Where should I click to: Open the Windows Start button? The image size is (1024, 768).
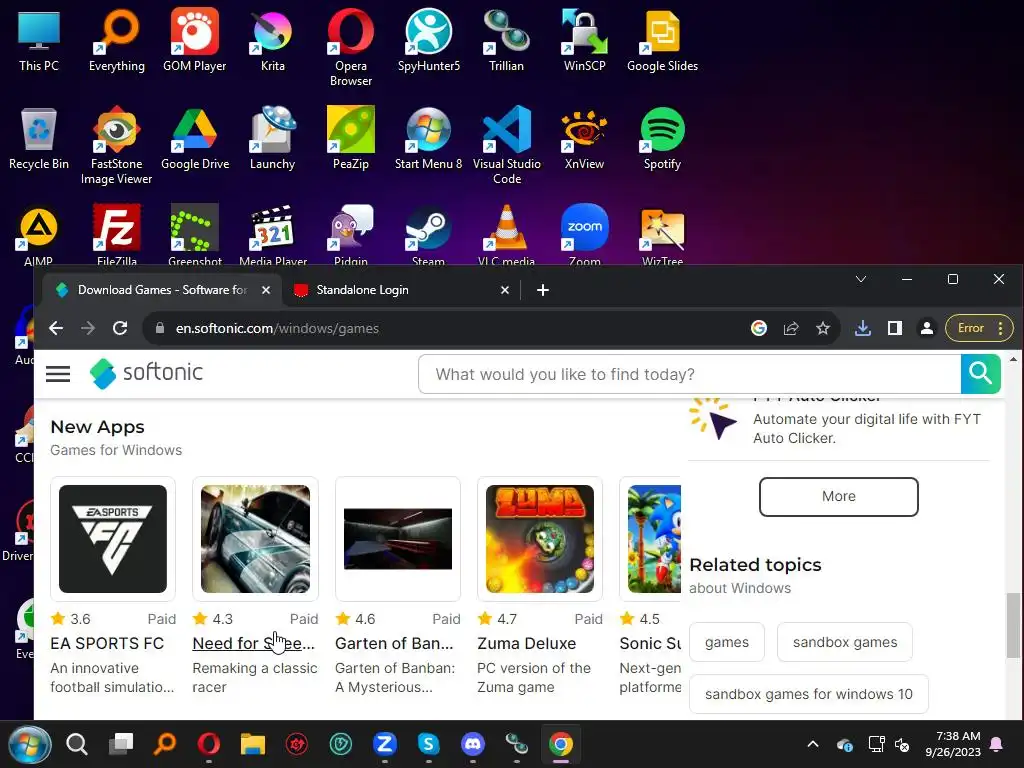(29, 744)
